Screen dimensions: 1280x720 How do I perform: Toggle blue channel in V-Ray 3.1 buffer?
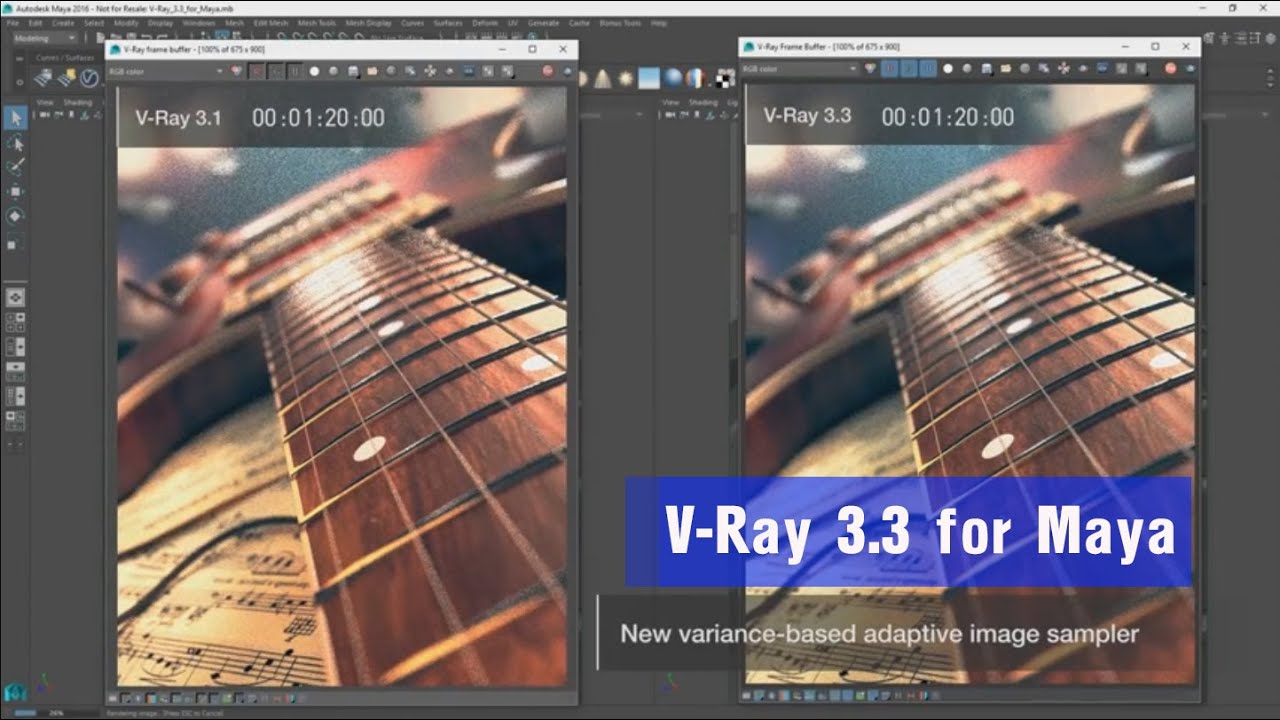pyautogui.click(x=294, y=71)
